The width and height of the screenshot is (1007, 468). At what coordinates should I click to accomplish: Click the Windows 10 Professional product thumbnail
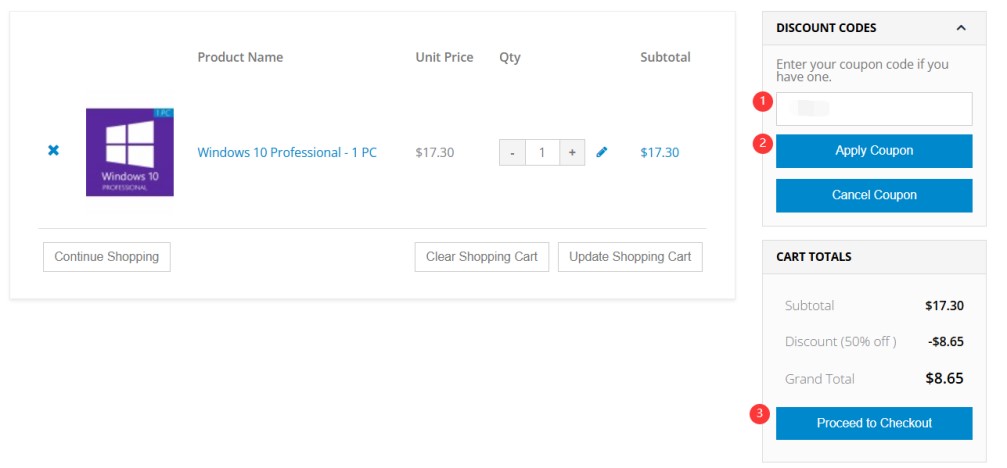(130, 152)
